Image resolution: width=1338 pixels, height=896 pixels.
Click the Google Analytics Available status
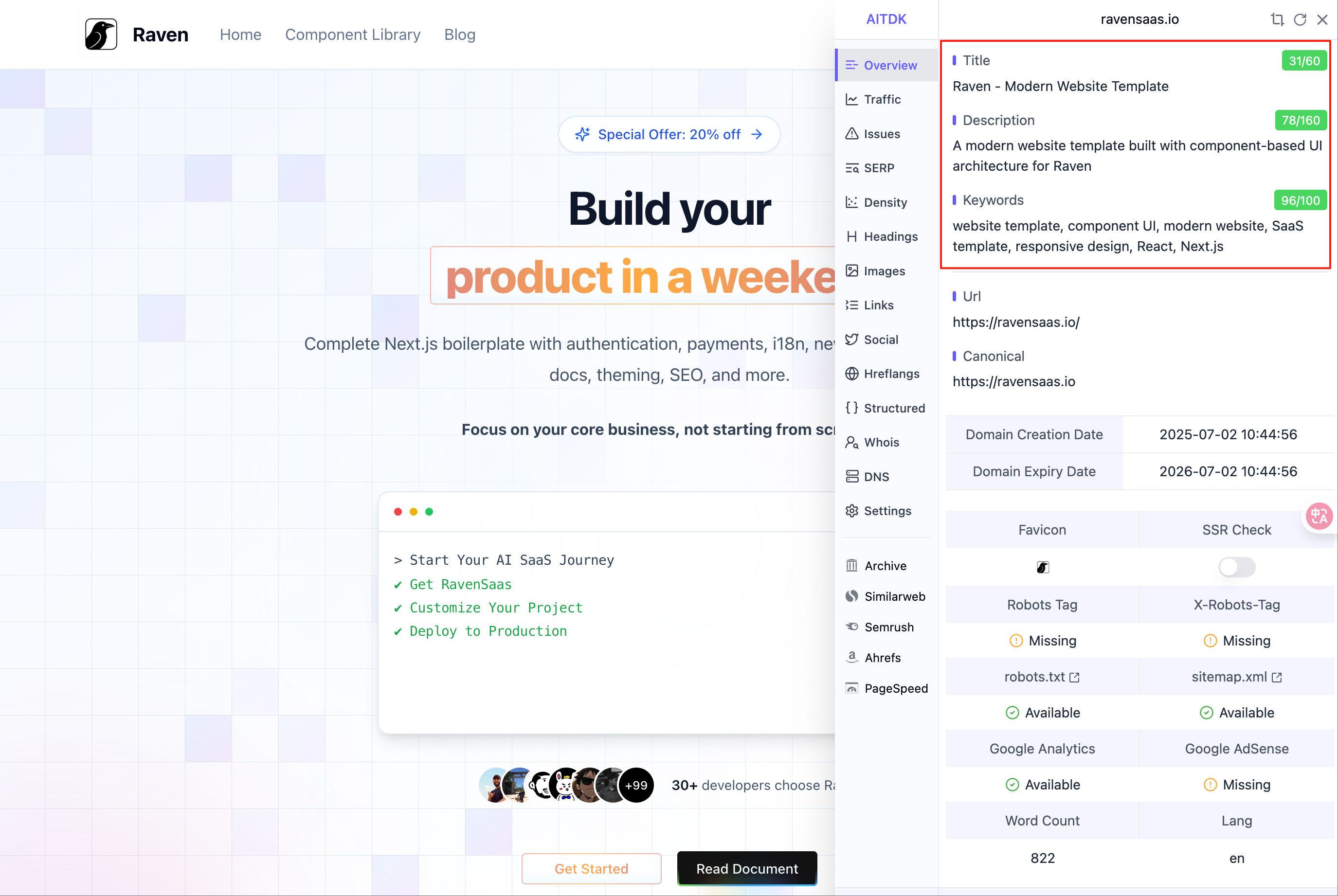[x=1043, y=785]
